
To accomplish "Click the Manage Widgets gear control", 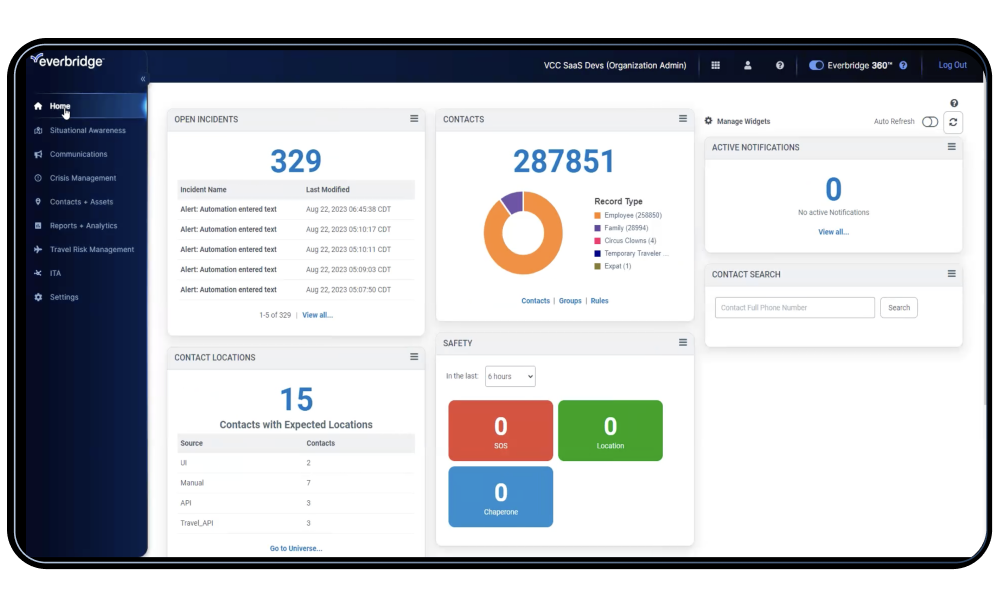I will [710, 121].
